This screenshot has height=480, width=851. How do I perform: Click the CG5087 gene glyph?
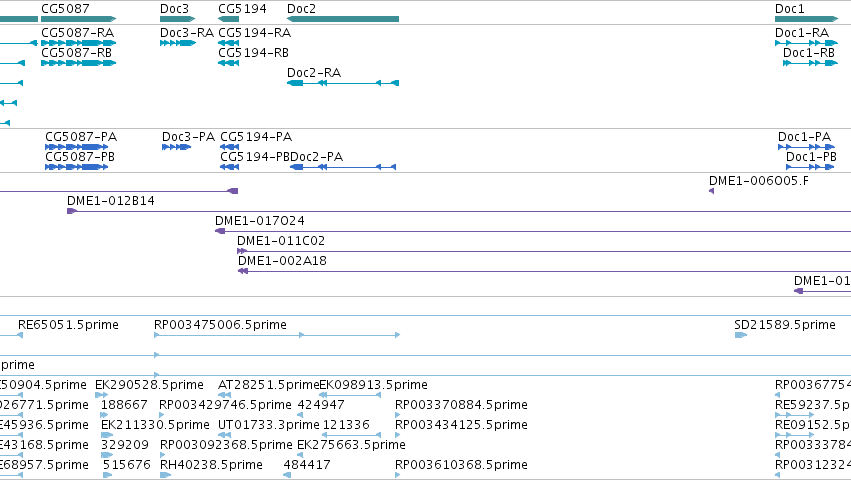(79, 19)
